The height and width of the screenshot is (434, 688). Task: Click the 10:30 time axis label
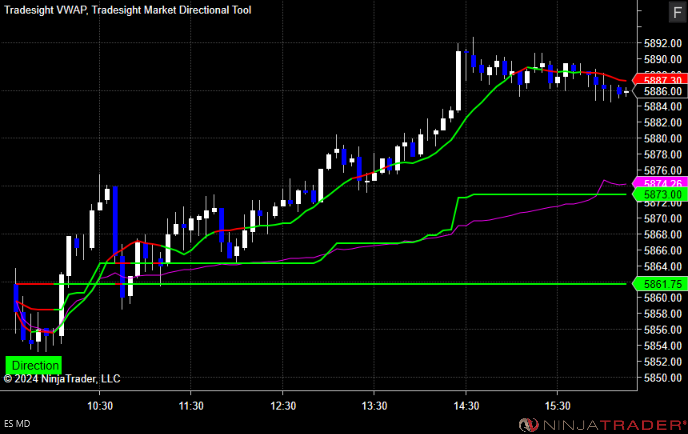click(100, 406)
